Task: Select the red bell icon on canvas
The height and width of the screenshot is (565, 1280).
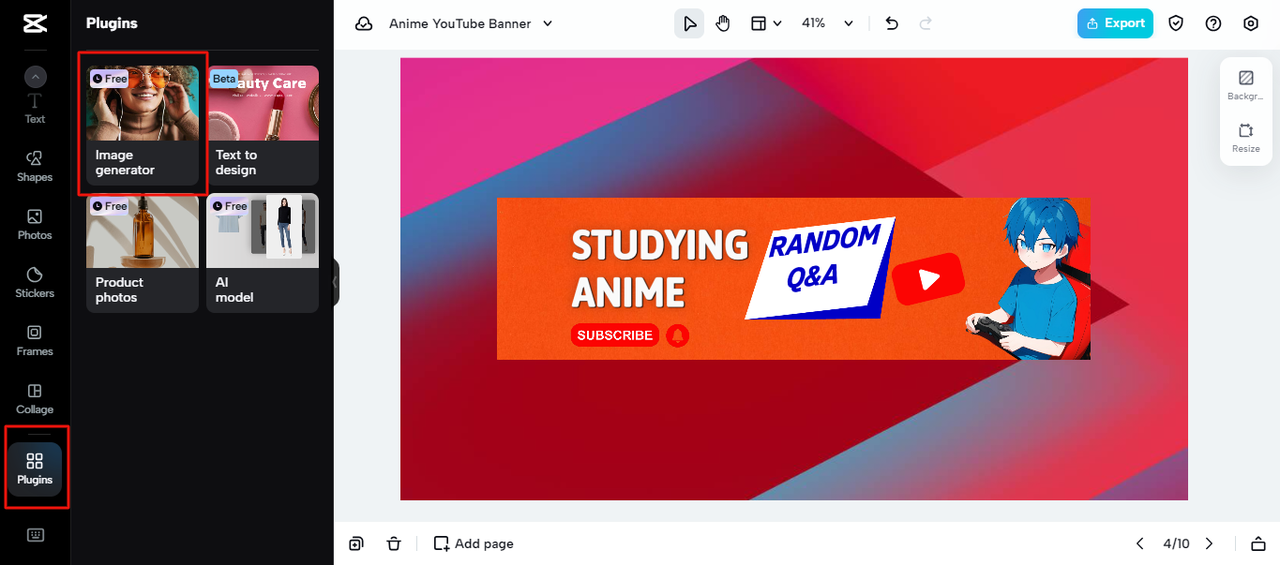Action: click(x=677, y=335)
